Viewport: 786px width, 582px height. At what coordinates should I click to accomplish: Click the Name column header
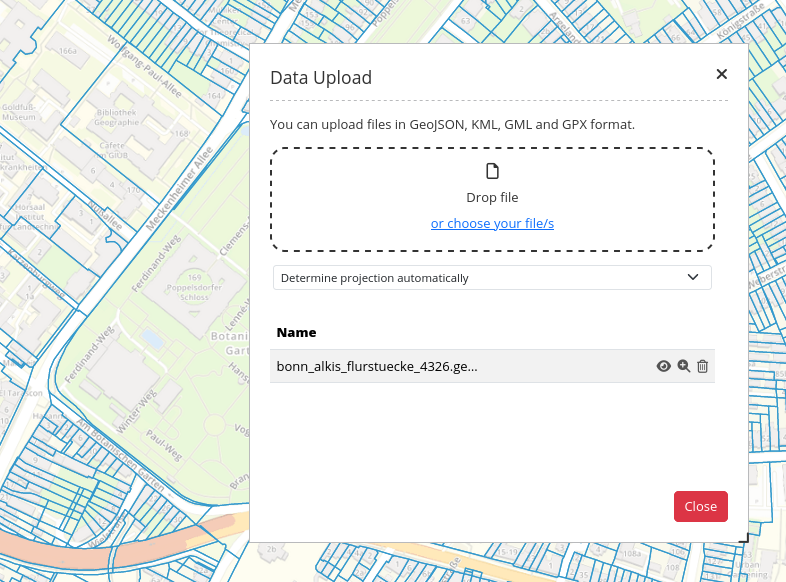coord(296,332)
